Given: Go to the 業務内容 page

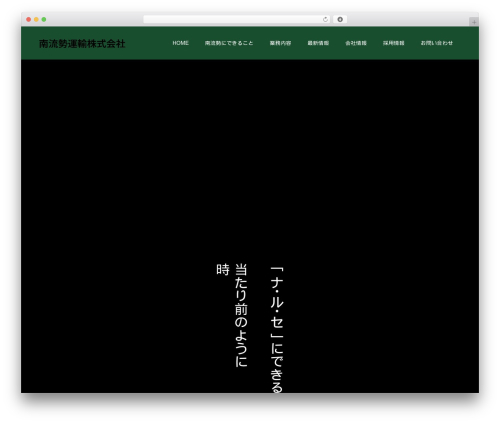Looking at the screenshot, I should [280, 43].
